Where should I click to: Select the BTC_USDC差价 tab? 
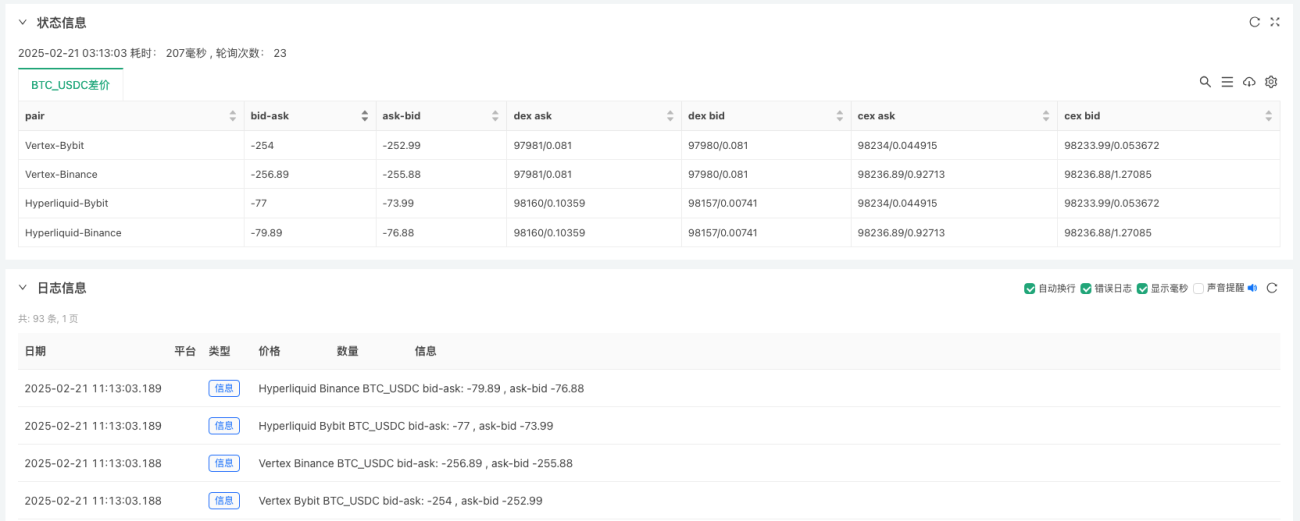tap(70, 85)
